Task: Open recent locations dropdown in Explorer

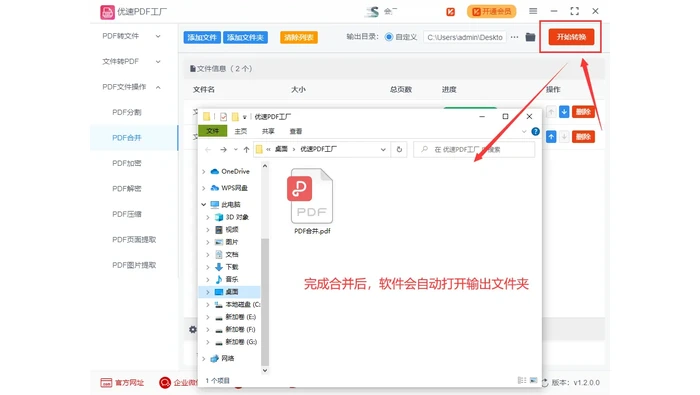Action: tap(235, 150)
